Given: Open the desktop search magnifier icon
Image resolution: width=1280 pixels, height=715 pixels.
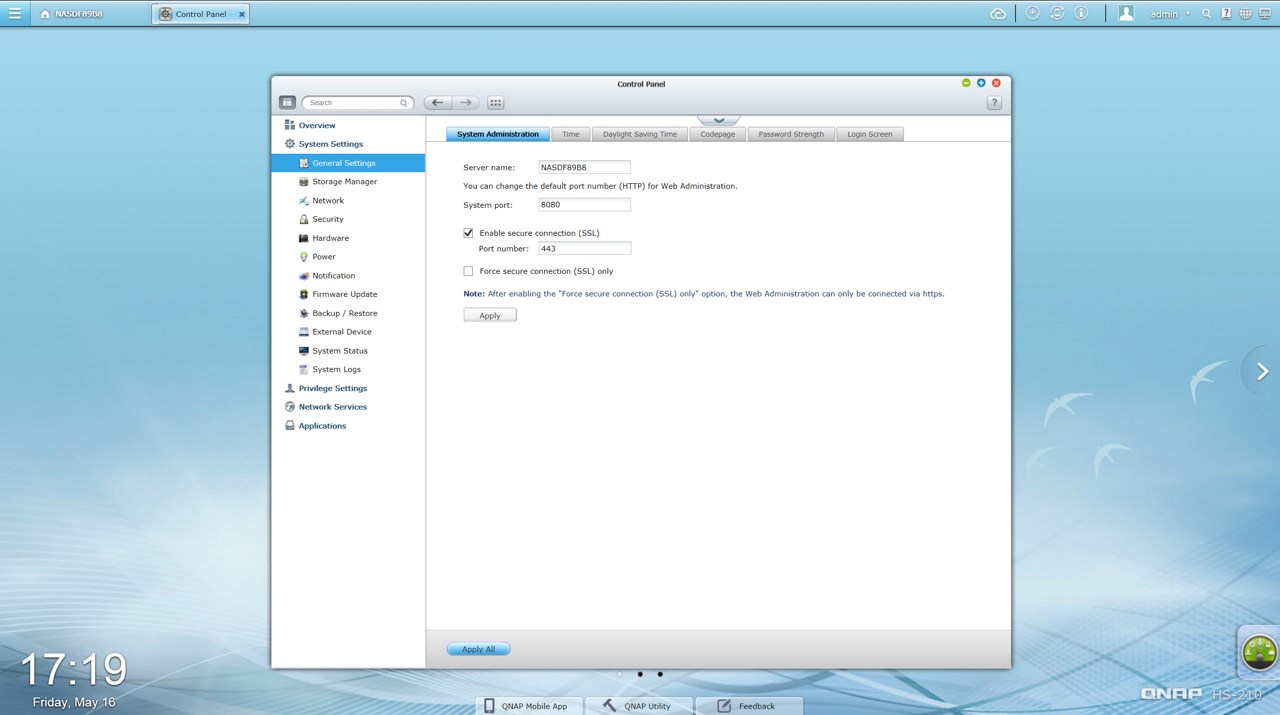Looking at the screenshot, I should (x=1207, y=14).
